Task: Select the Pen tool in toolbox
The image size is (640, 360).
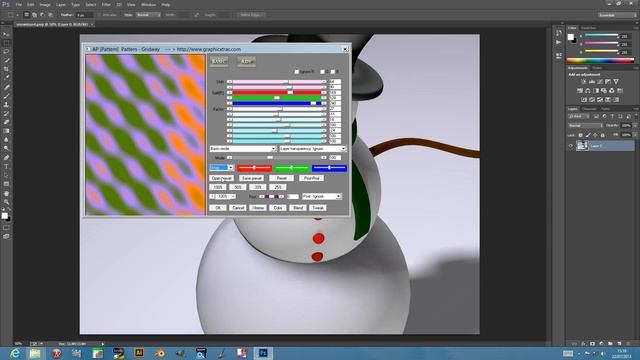Action: tap(6, 158)
